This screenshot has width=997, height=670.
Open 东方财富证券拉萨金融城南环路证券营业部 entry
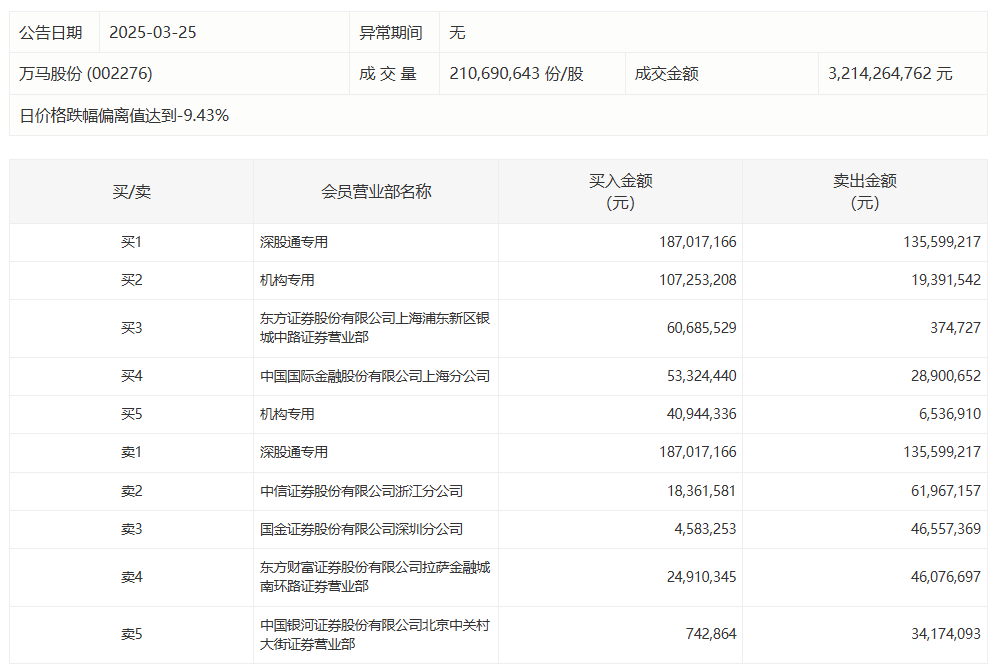375,577
